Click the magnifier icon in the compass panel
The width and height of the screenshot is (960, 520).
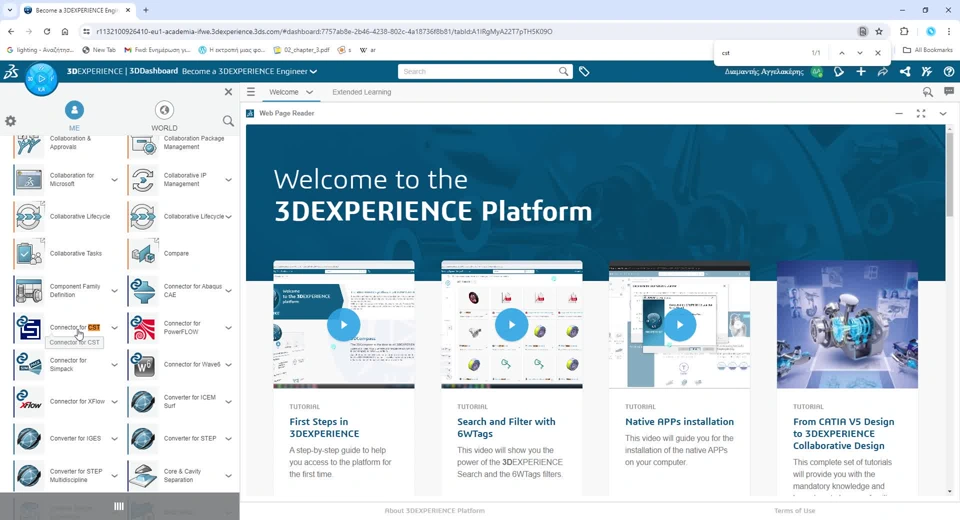pos(228,121)
